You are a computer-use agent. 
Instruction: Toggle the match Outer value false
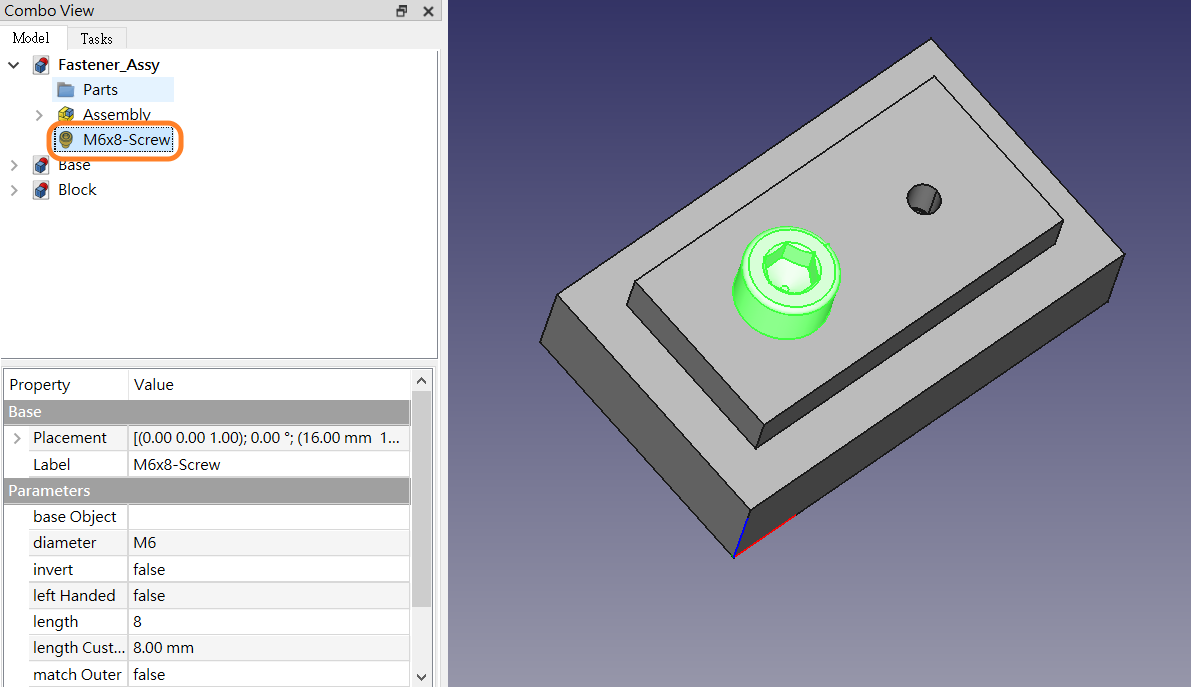click(x=269, y=674)
